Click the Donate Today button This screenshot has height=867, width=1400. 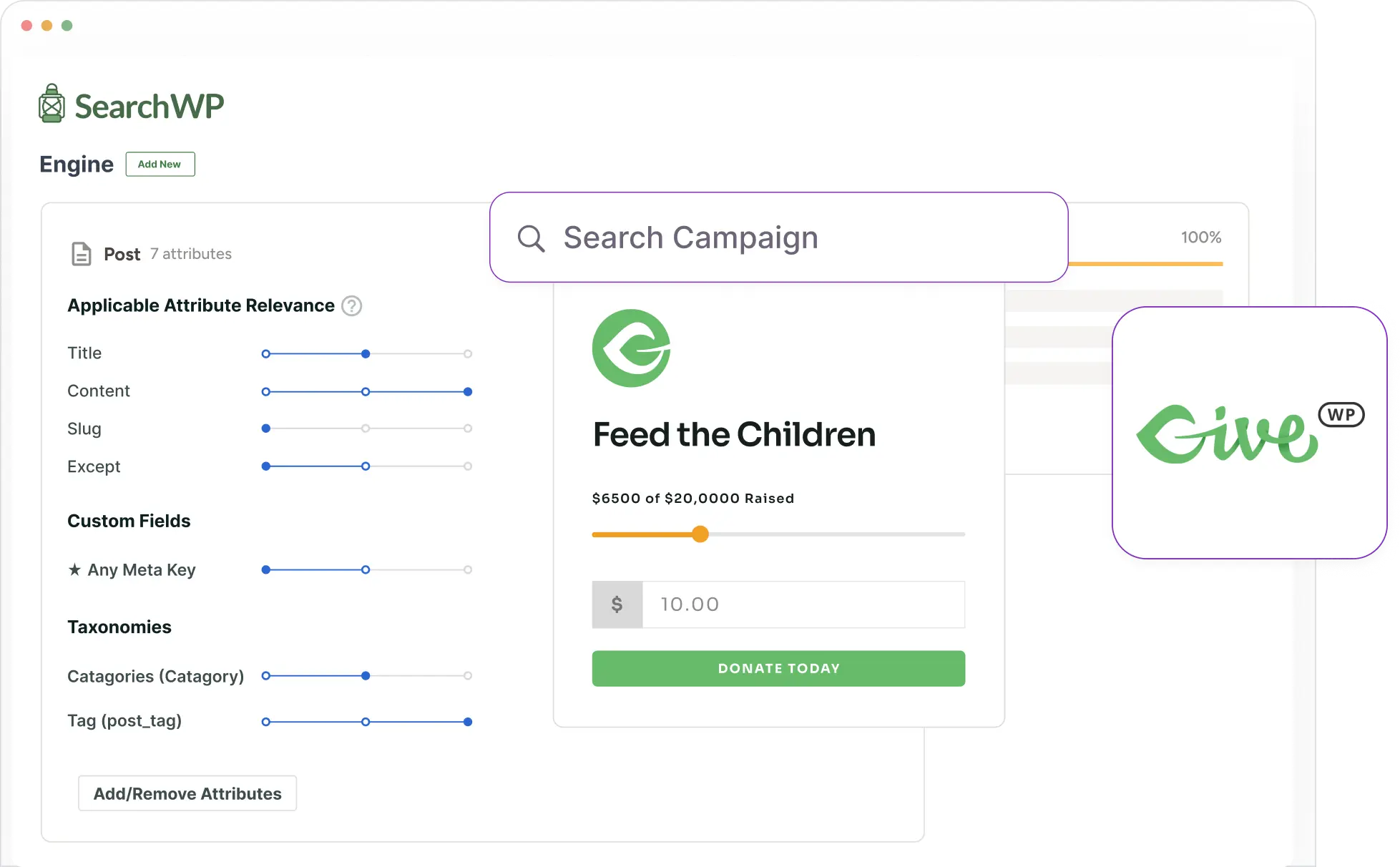tap(778, 668)
